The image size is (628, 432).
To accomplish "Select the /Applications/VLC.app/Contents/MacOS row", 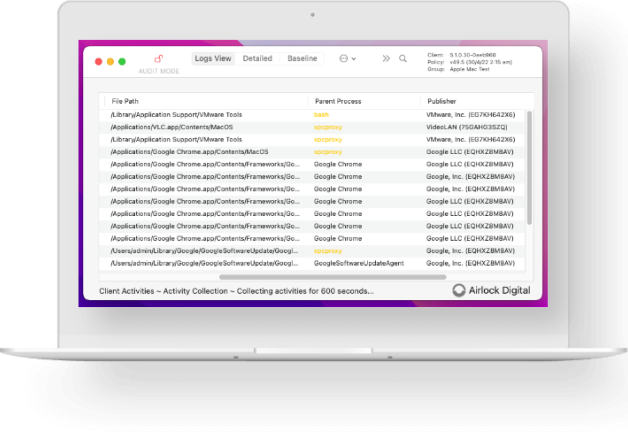I will 312,127.
